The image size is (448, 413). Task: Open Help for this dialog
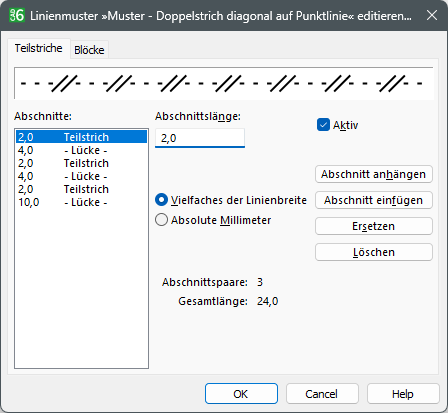(x=403, y=394)
